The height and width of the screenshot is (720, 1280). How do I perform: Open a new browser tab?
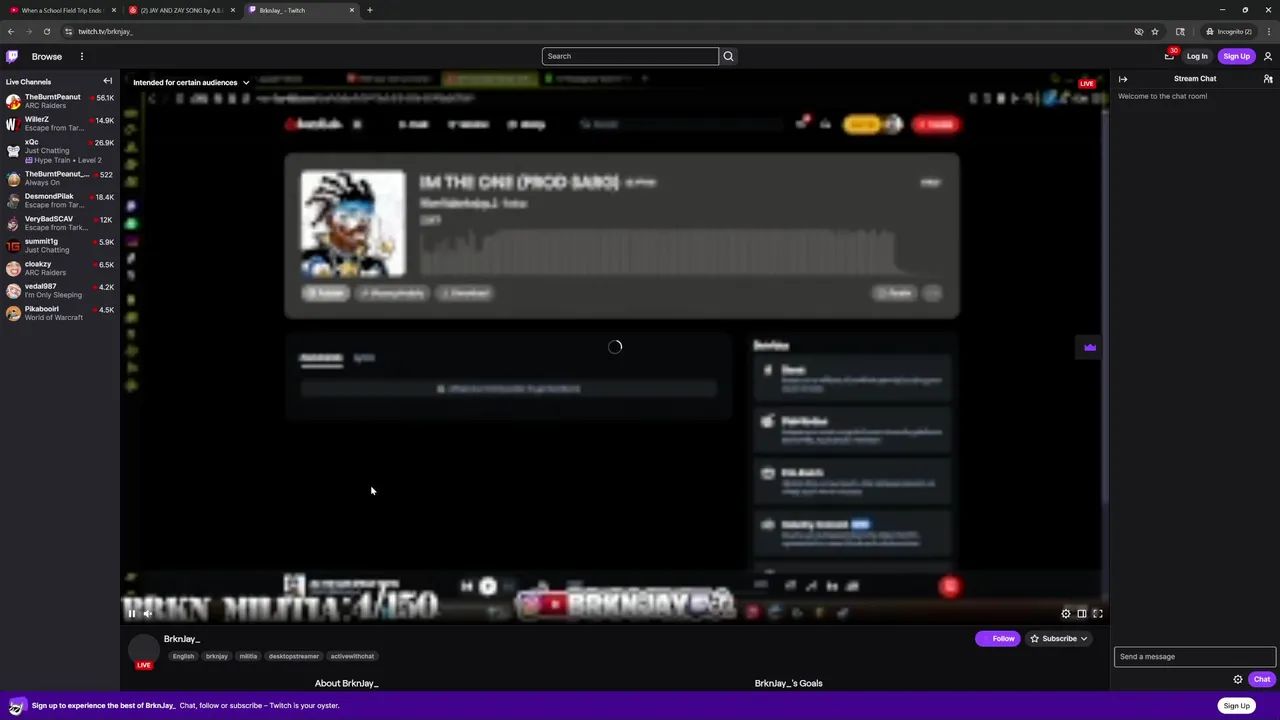click(x=370, y=10)
